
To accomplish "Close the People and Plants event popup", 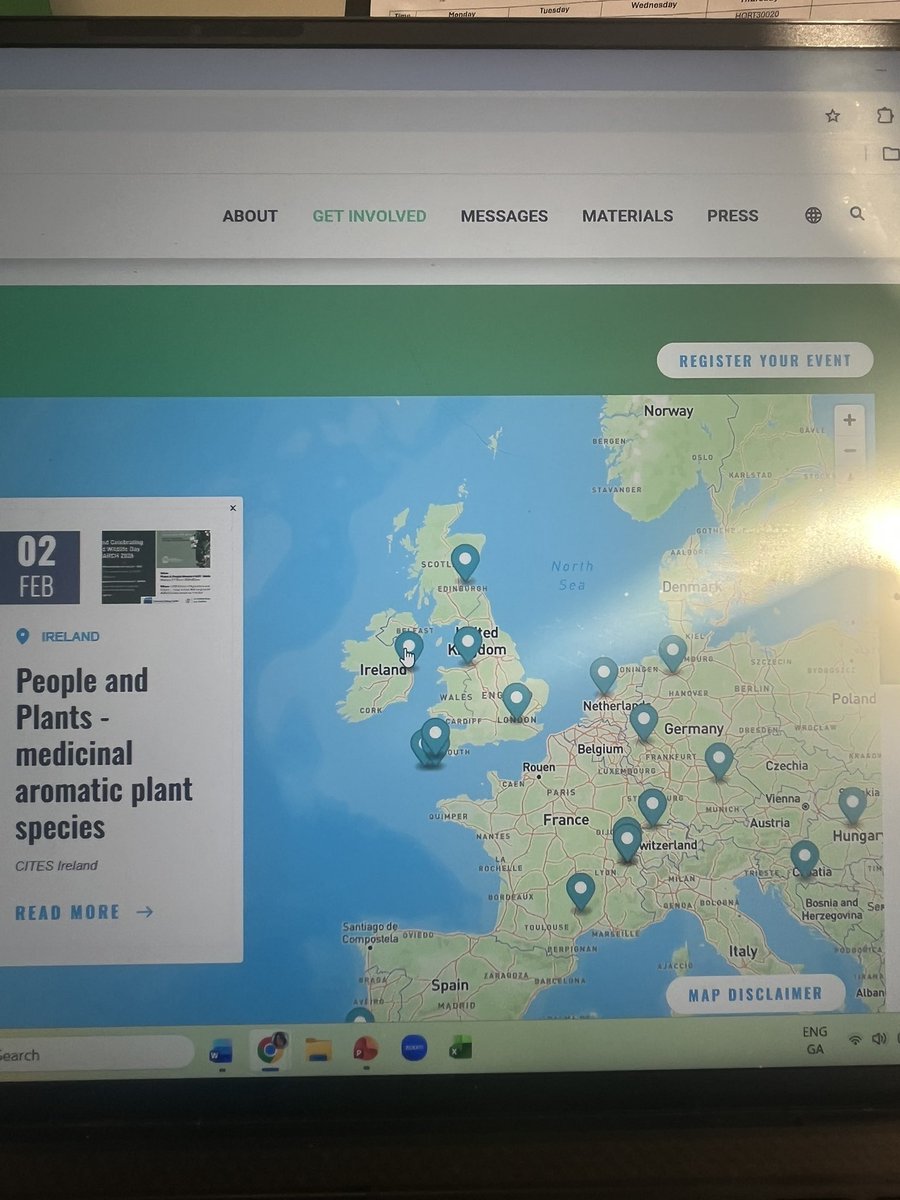I will [x=232, y=507].
